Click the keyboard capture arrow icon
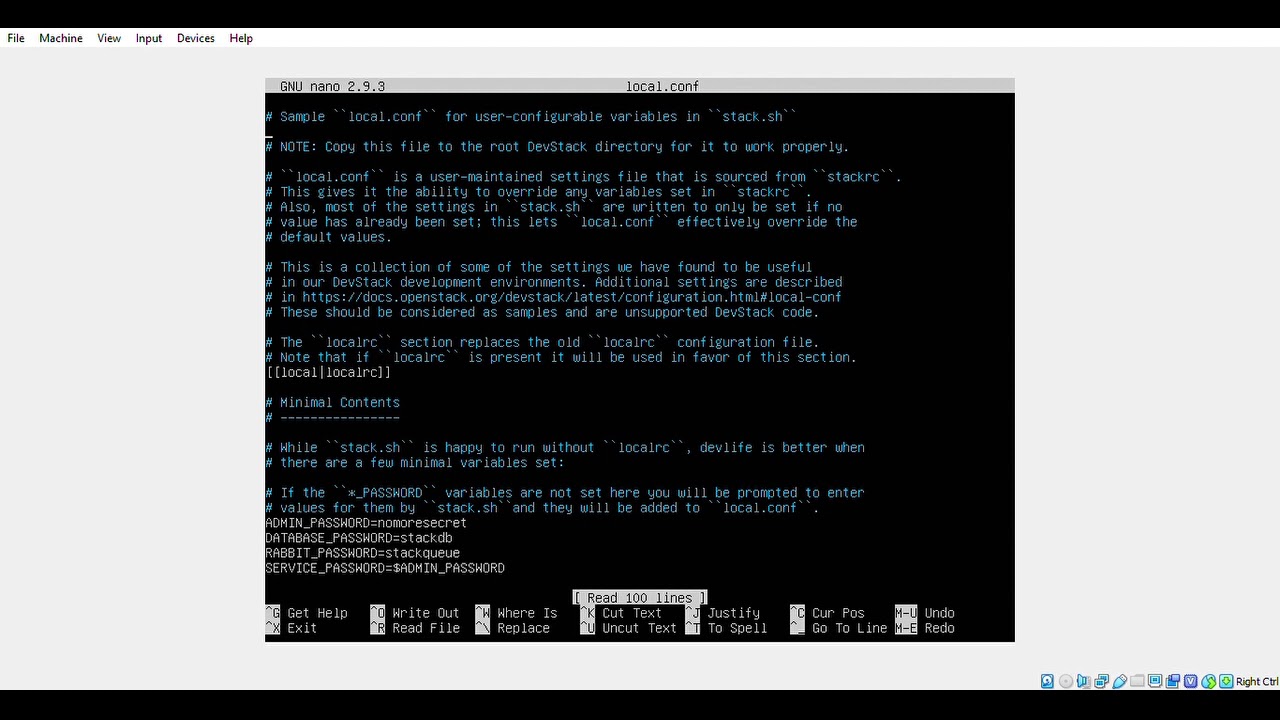 (x=1226, y=681)
